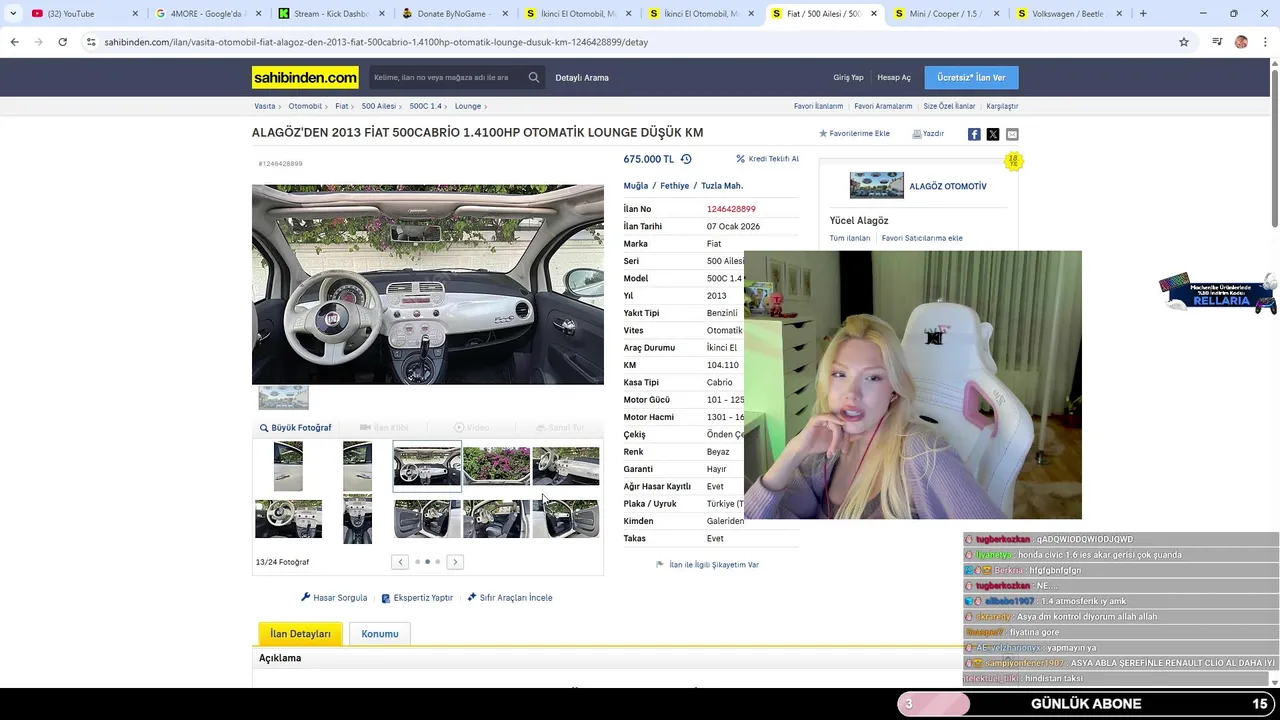
Task: Open ALAGÖZ OTOMOTİV store link
Action: pos(948,186)
